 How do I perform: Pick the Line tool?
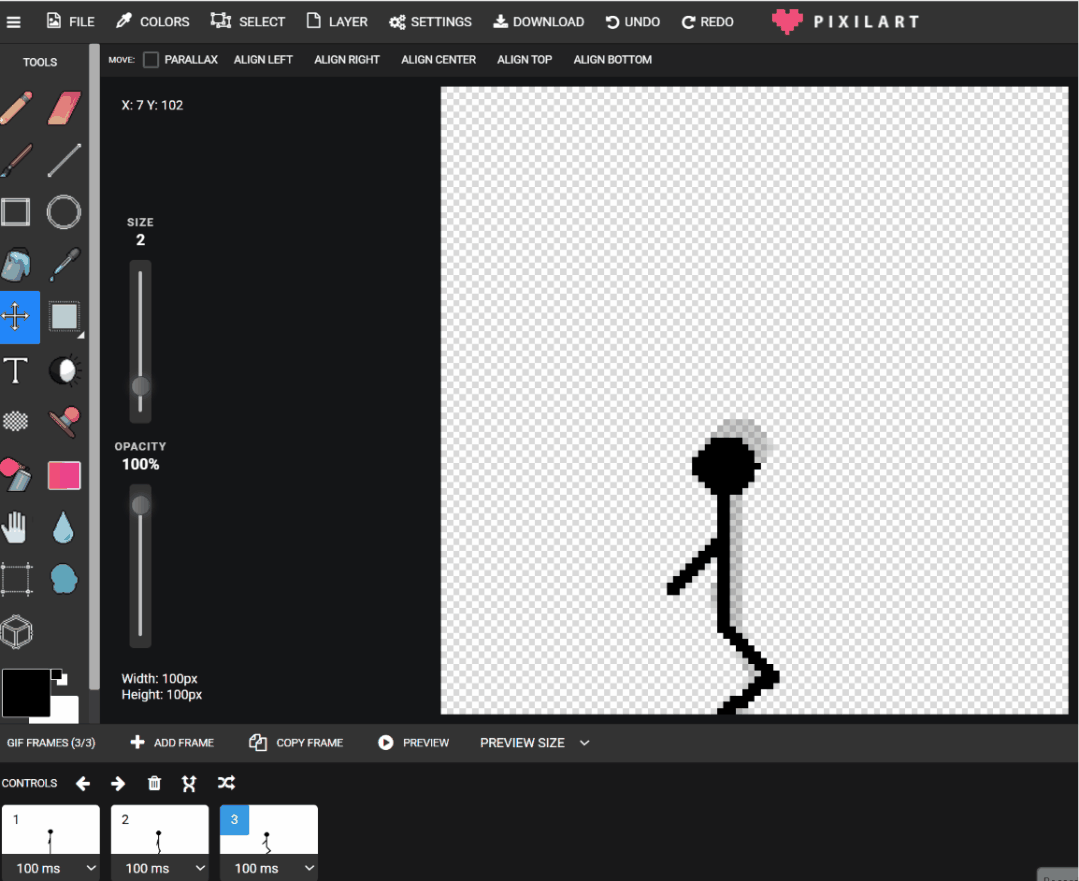(x=64, y=160)
